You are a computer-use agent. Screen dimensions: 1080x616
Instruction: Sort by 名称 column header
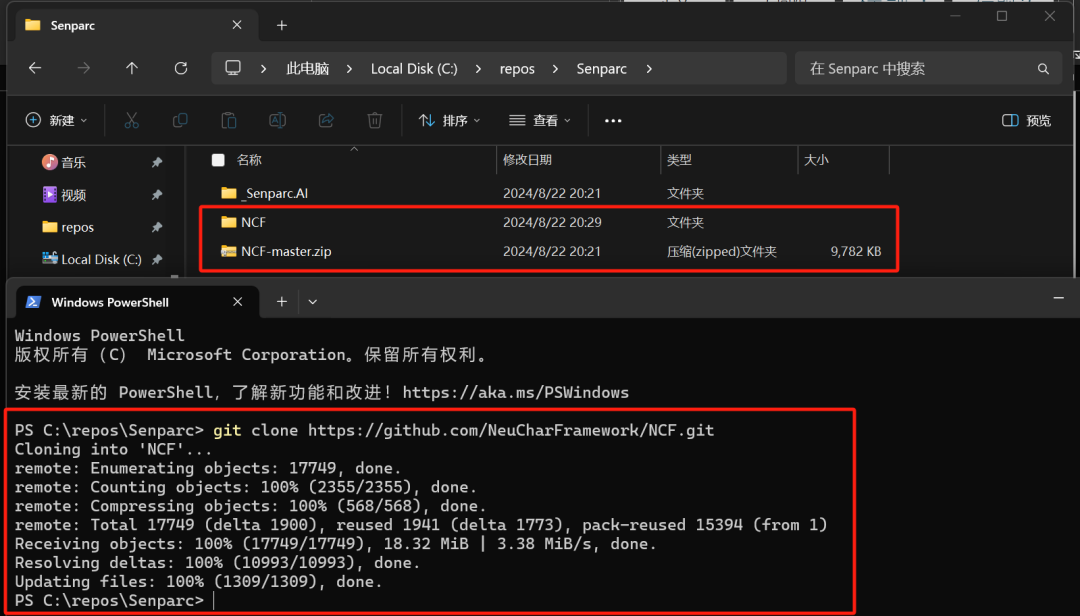click(249, 160)
